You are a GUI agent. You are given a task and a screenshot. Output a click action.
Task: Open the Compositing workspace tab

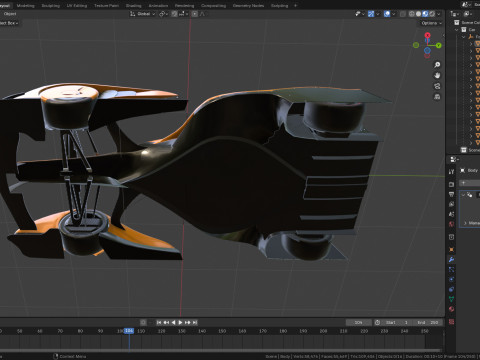(213, 5)
